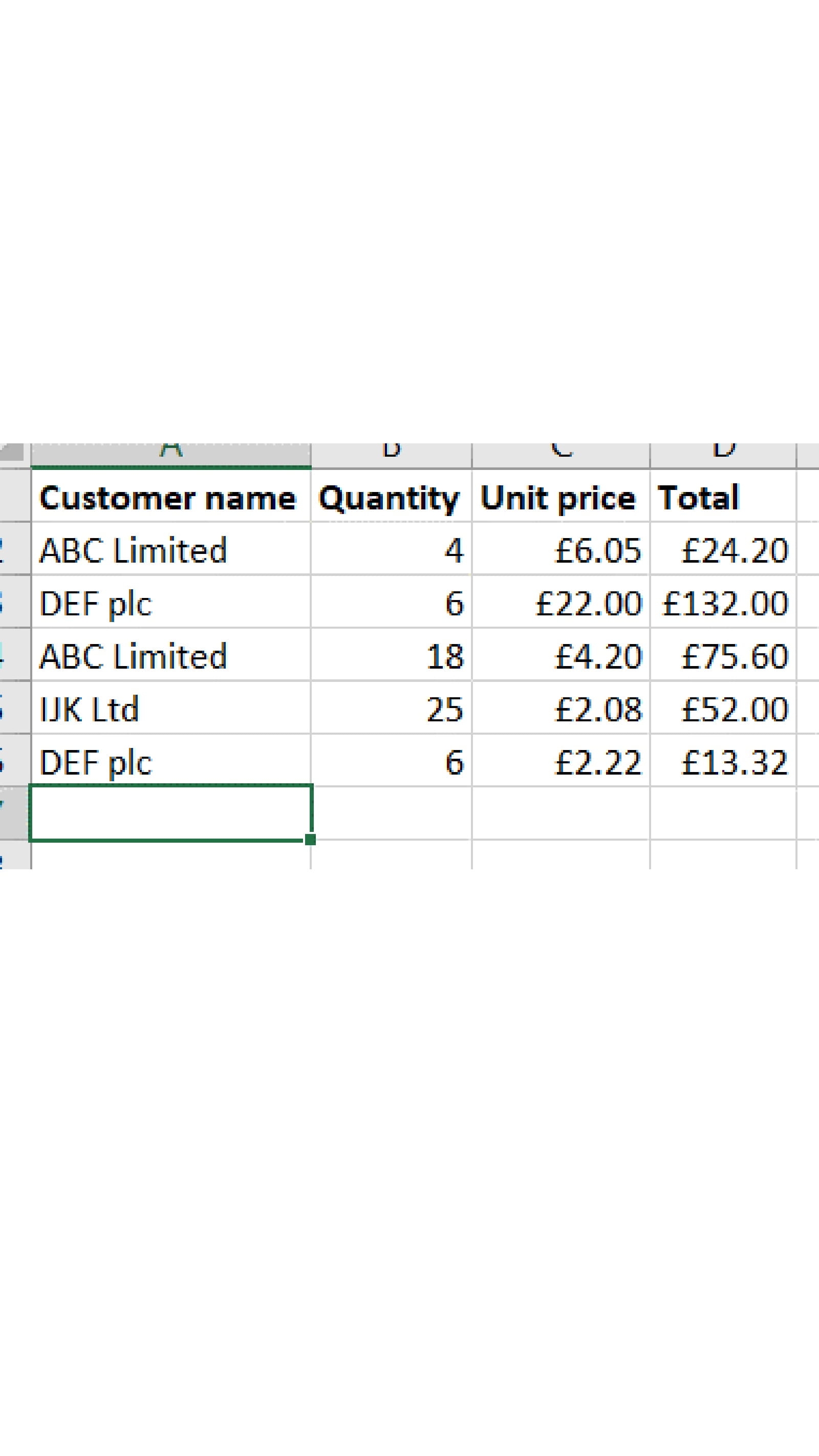Click the Total header cell
Screen dimensions: 819x1456
(723, 498)
